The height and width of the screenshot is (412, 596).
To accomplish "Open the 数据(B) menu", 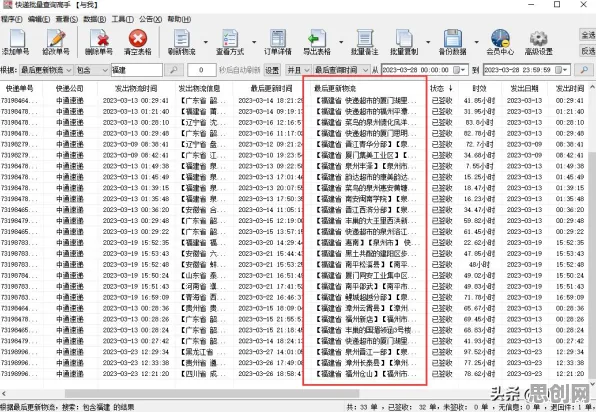I will tap(95, 19).
